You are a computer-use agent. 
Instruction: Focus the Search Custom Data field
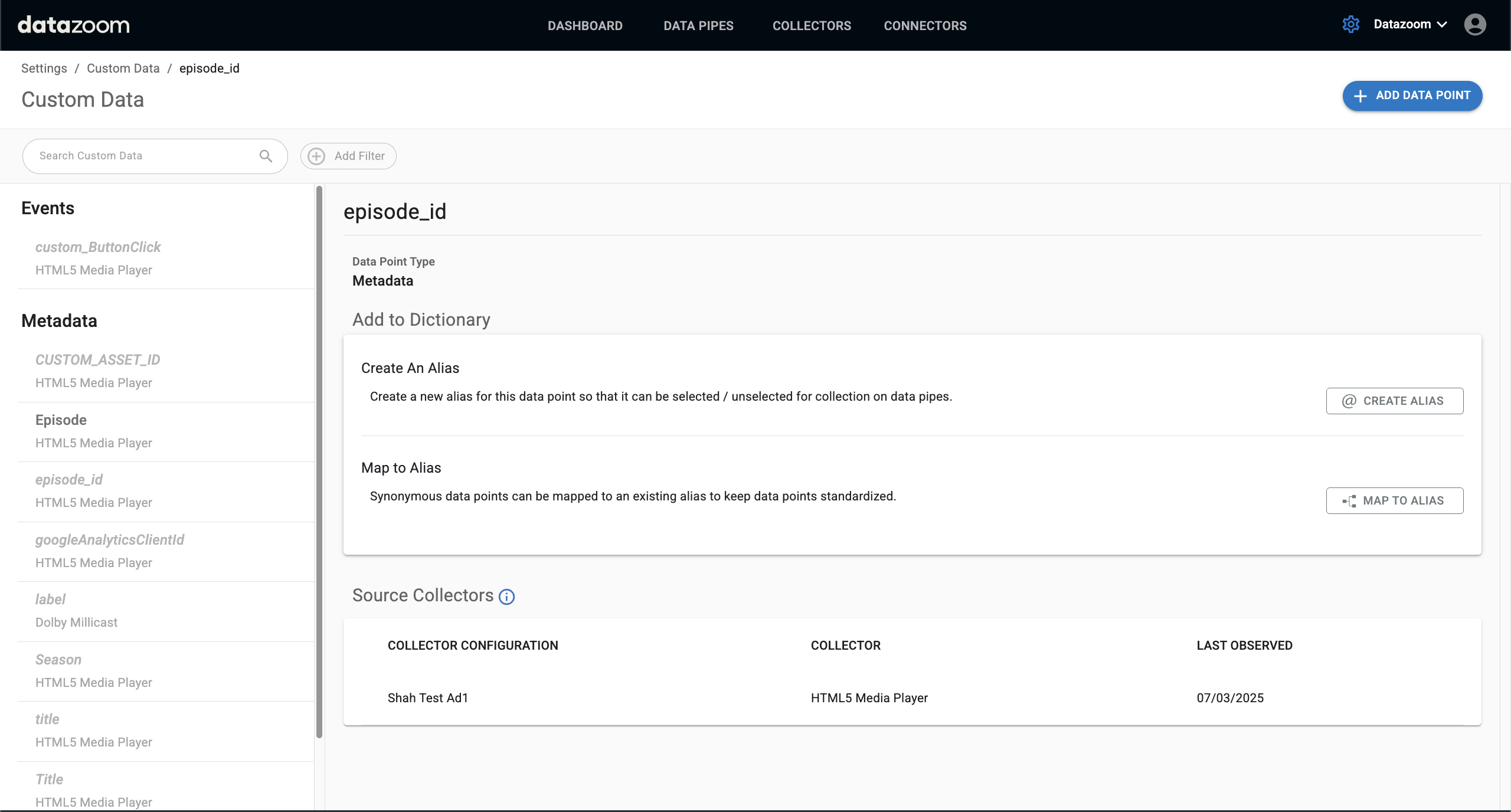(x=142, y=156)
